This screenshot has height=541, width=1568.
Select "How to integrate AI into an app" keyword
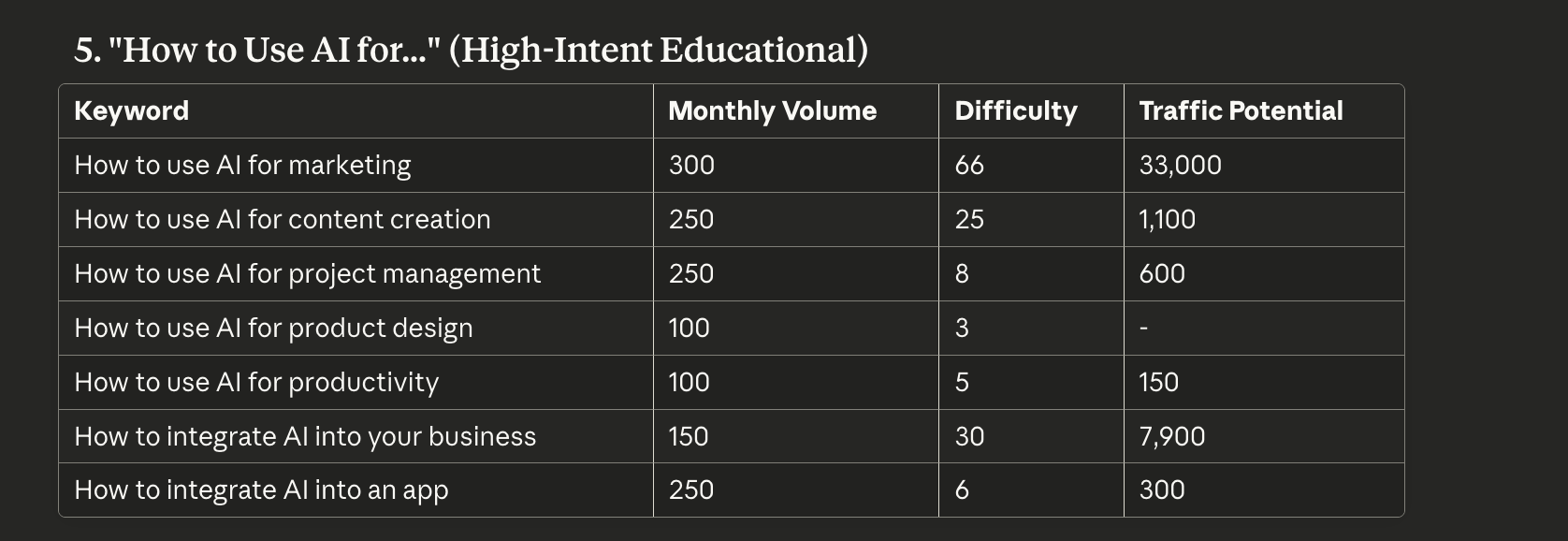click(x=261, y=490)
